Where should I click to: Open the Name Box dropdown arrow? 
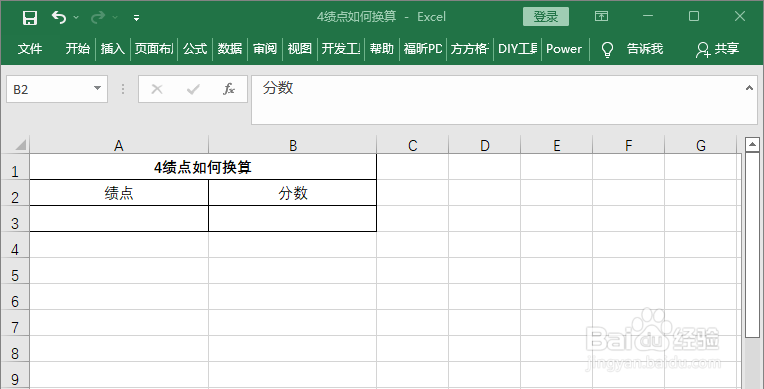click(97, 89)
